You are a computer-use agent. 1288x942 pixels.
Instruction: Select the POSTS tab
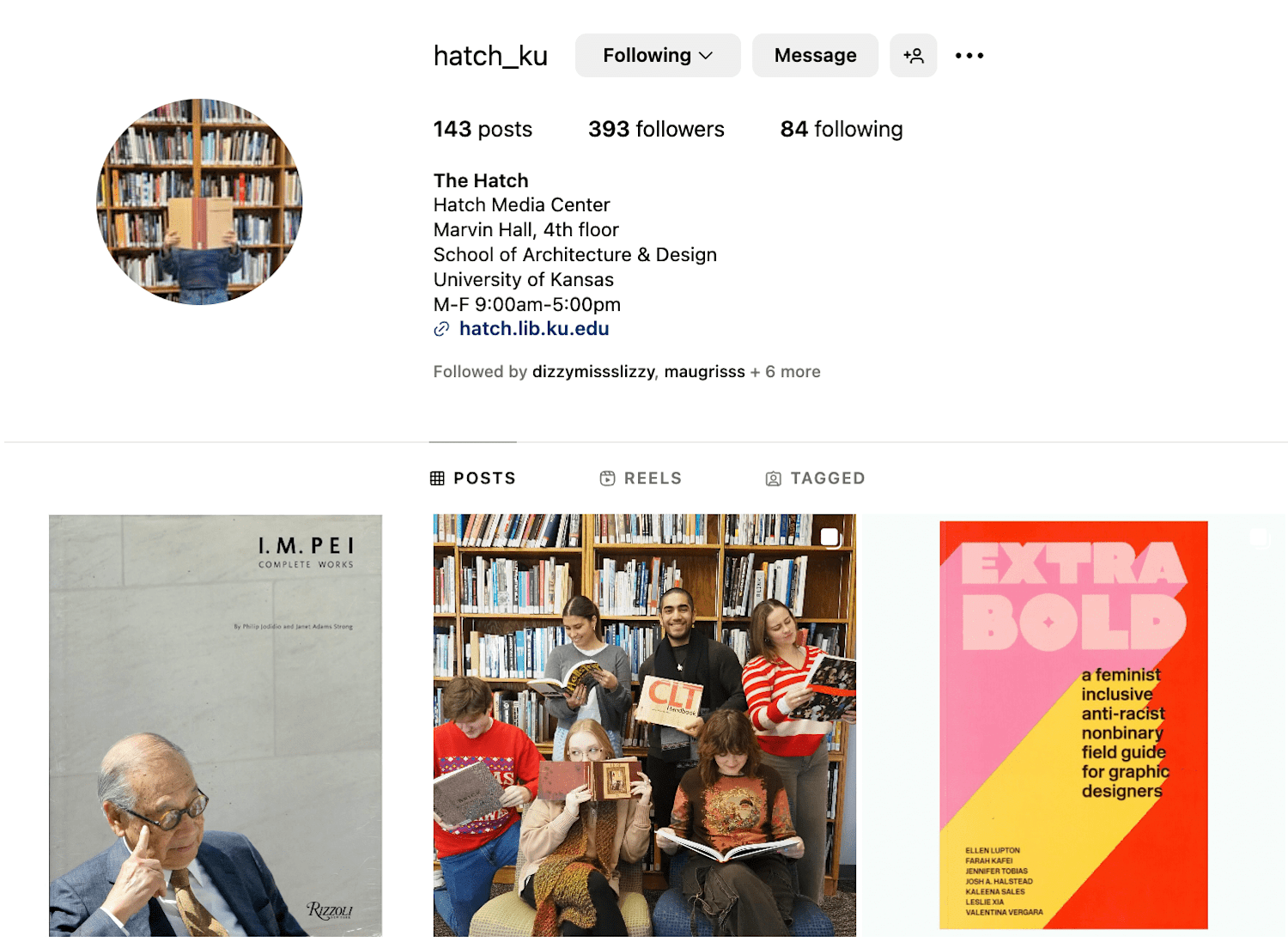coord(473,478)
